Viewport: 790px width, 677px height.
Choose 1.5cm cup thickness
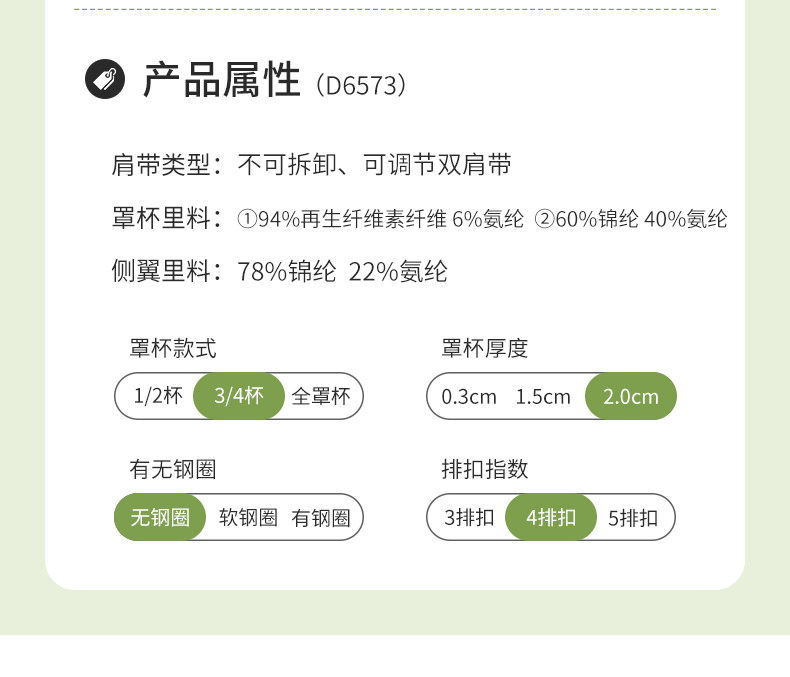pyautogui.click(x=543, y=396)
